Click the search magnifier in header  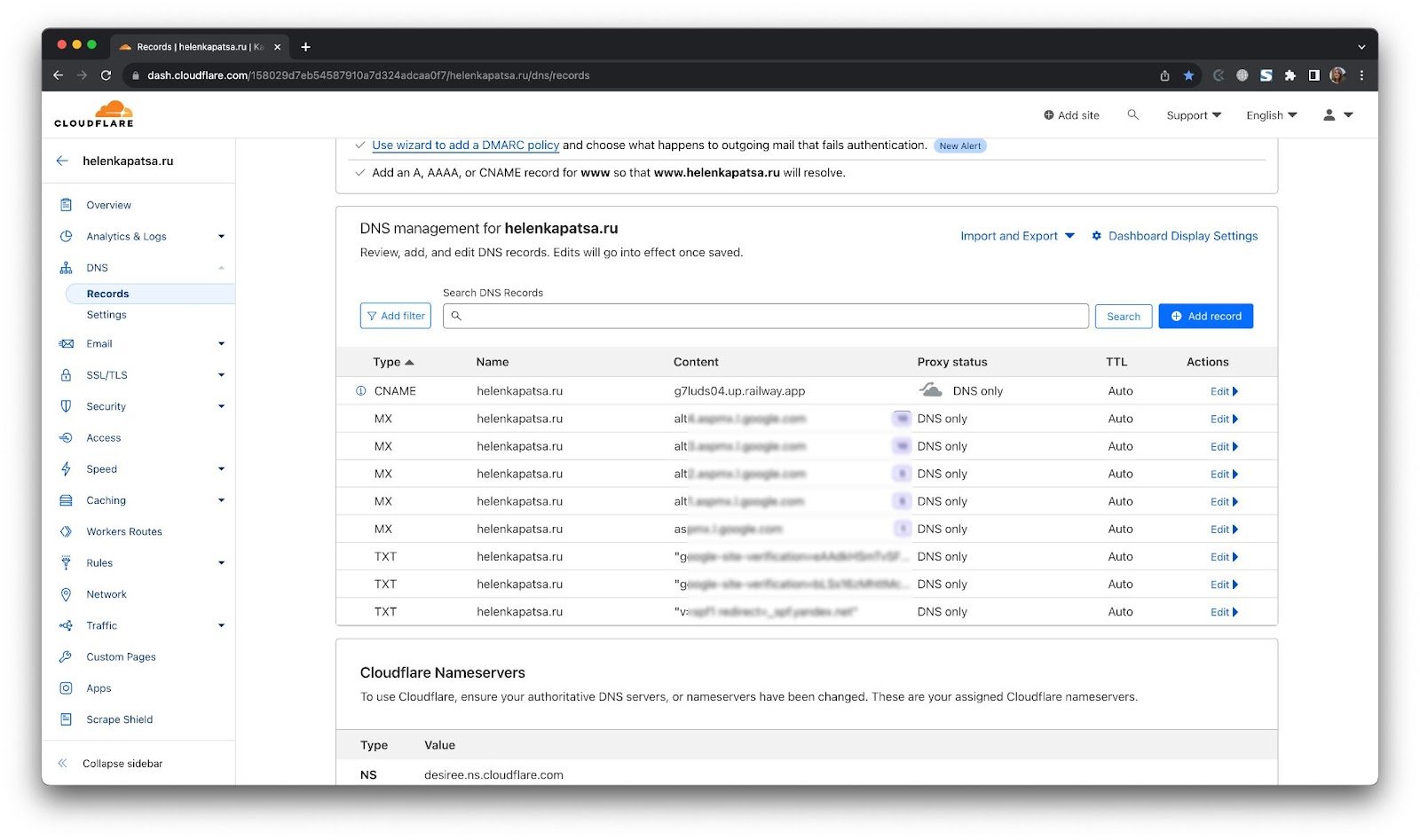tap(1132, 114)
